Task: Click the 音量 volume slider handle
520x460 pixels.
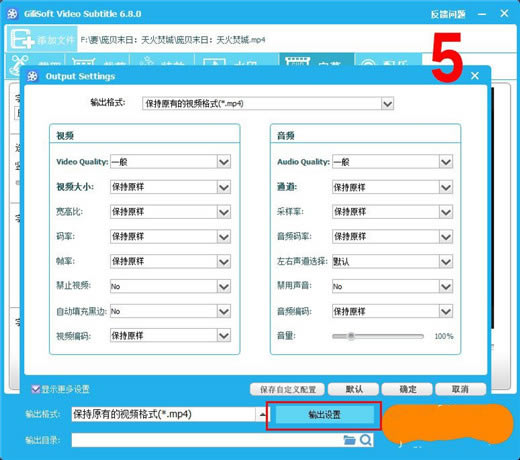Action: click(351, 336)
